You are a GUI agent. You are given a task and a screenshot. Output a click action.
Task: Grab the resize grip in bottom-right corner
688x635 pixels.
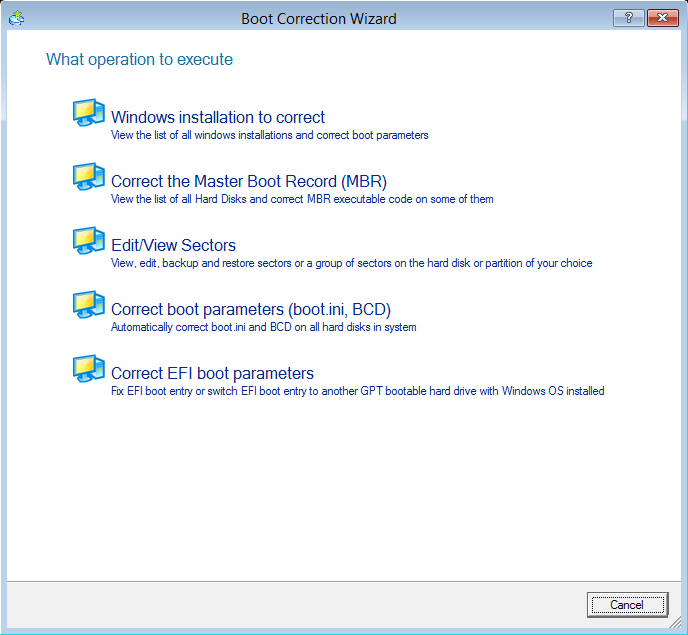[675, 622]
